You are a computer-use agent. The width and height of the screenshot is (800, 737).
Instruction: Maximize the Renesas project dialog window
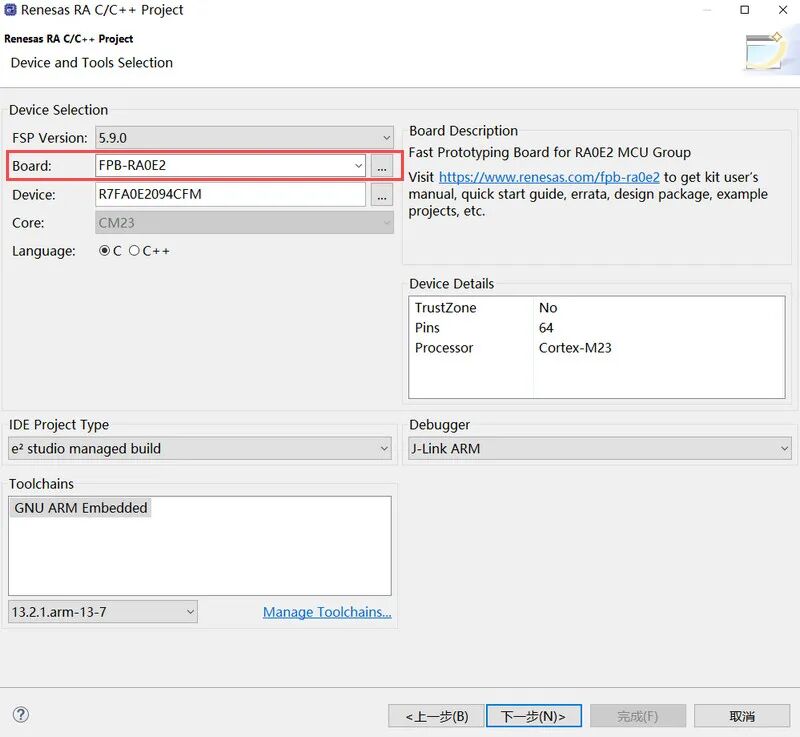(x=744, y=10)
